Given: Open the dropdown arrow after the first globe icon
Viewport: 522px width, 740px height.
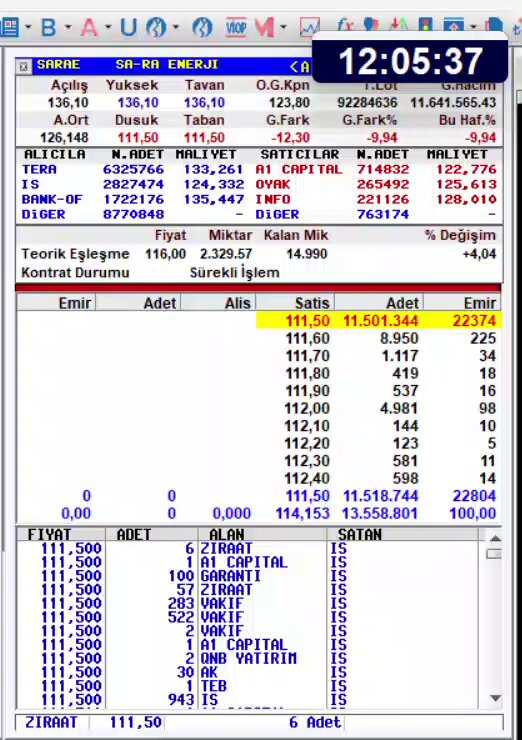Looking at the screenshot, I should click(x=176, y=27).
